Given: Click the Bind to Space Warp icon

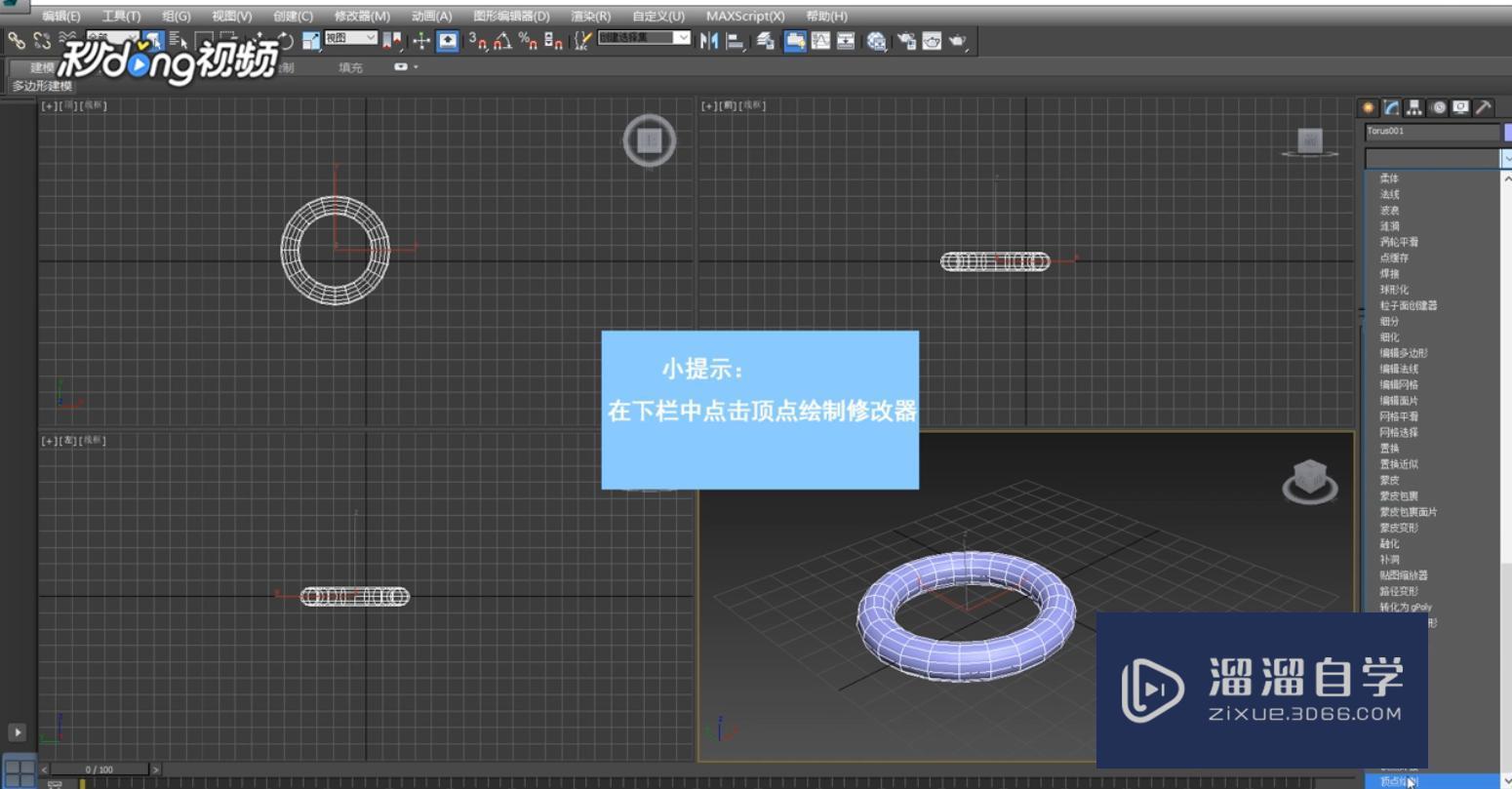Looking at the screenshot, I should 67,39.
